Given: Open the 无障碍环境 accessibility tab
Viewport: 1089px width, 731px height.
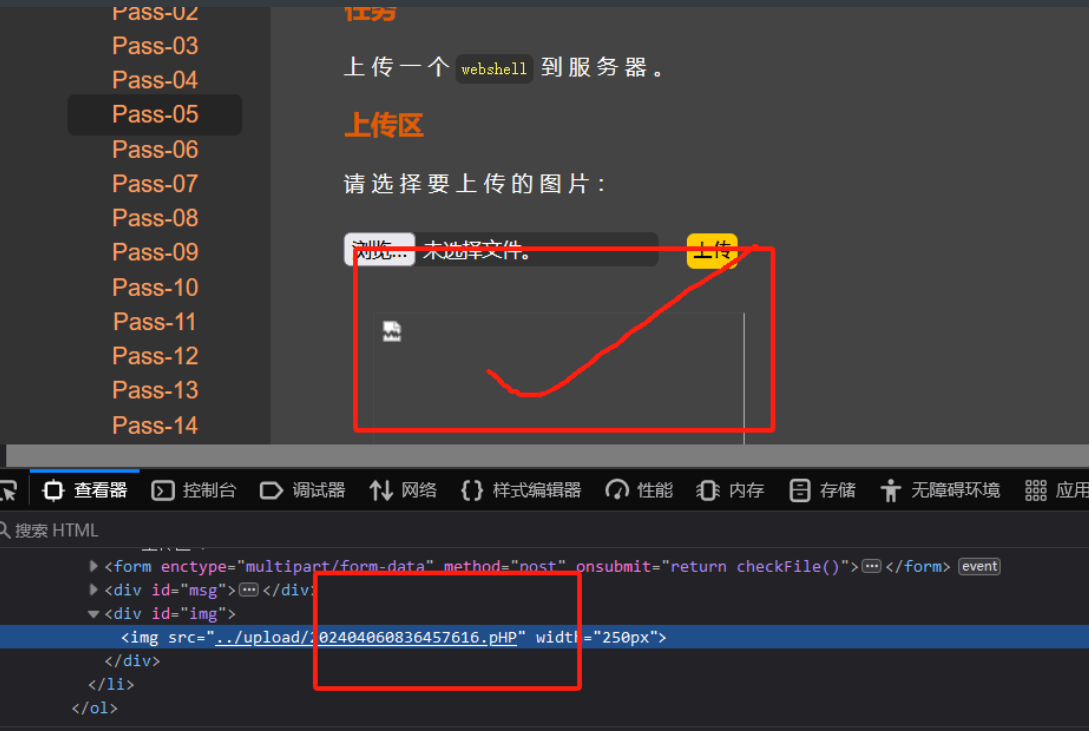Looking at the screenshot, I should point(940,491).
